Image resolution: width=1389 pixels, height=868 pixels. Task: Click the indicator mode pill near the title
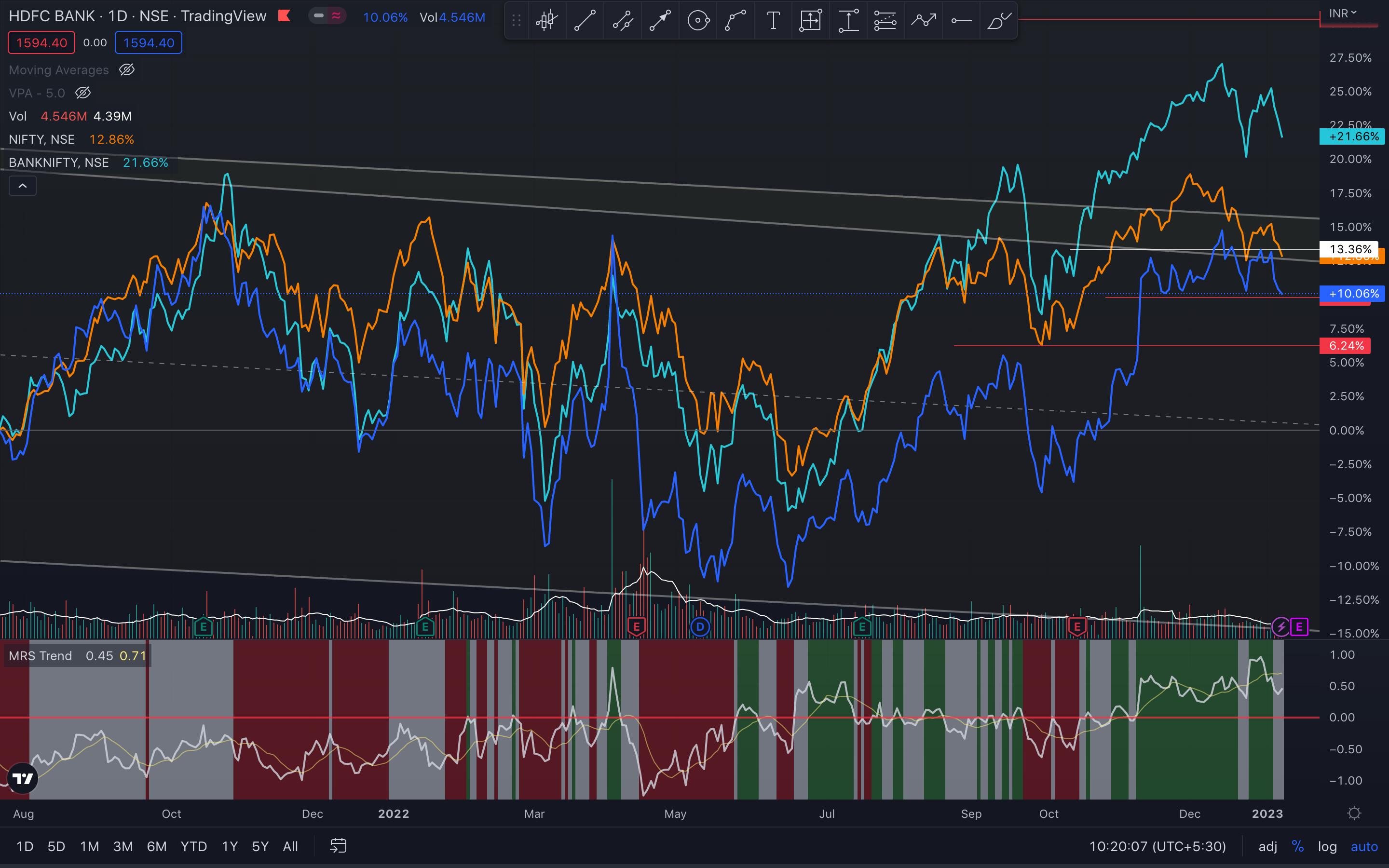pos(327,16)
